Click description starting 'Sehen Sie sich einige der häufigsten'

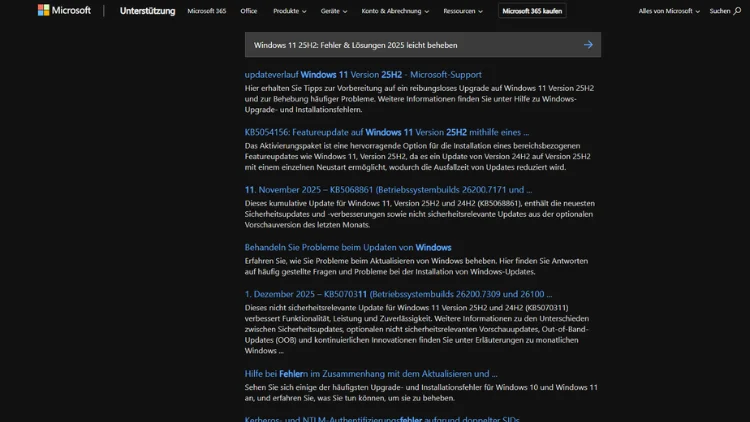421,392
